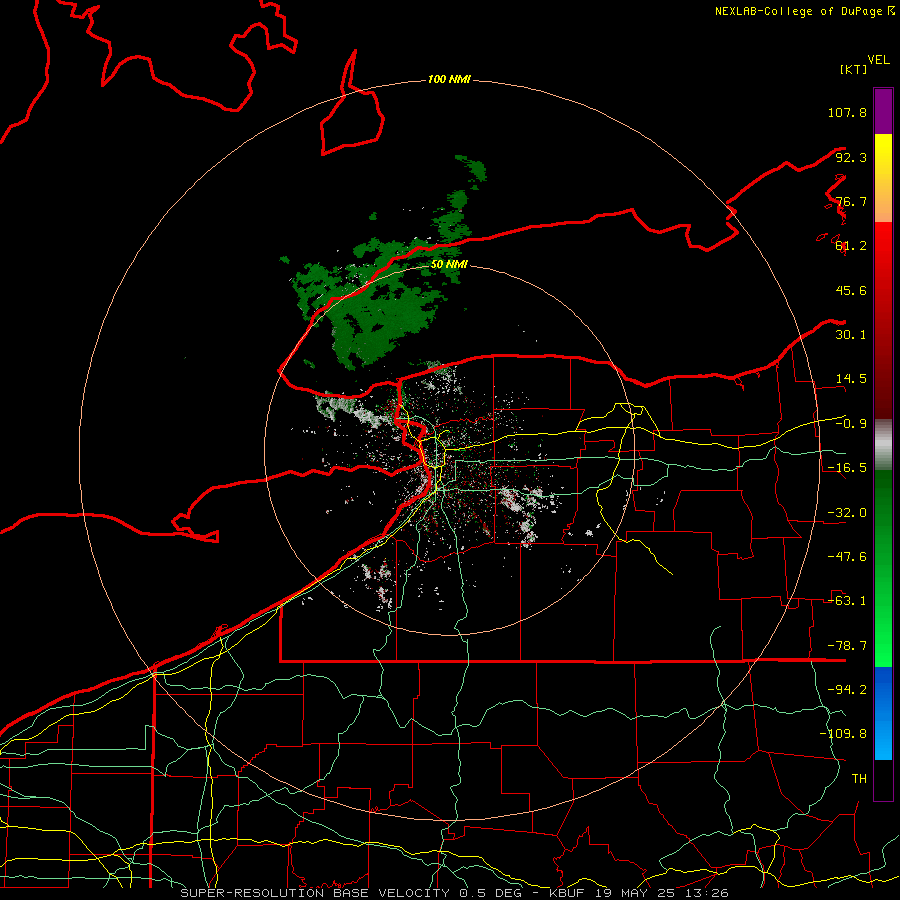Select the -63.1 scale value

[847, 601]
